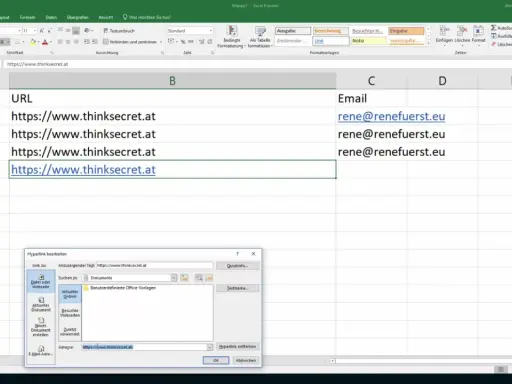
Task: Apply the Ausgabe cell style
Action: coord(293,31)
